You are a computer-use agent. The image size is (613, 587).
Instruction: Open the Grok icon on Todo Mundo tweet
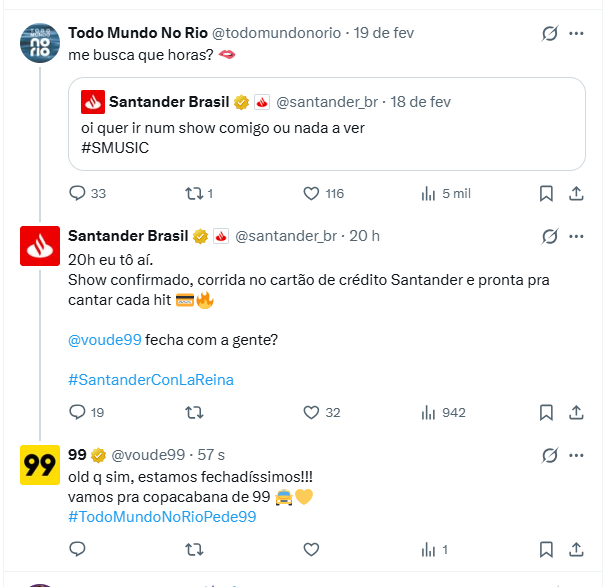click(549, 34)
